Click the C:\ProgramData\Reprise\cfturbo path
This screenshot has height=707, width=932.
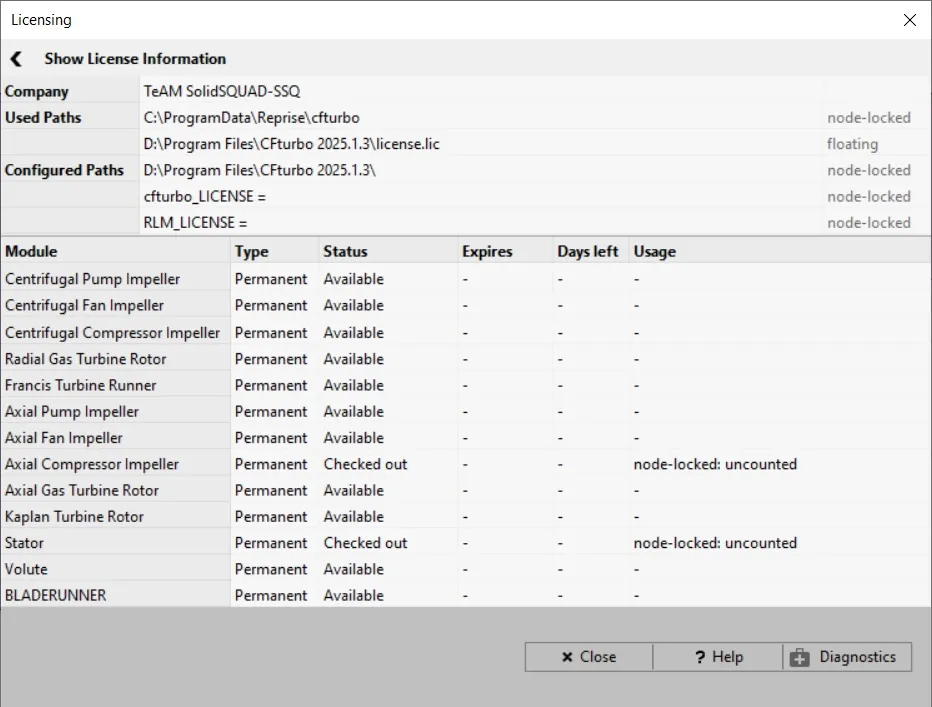(251, 118)
